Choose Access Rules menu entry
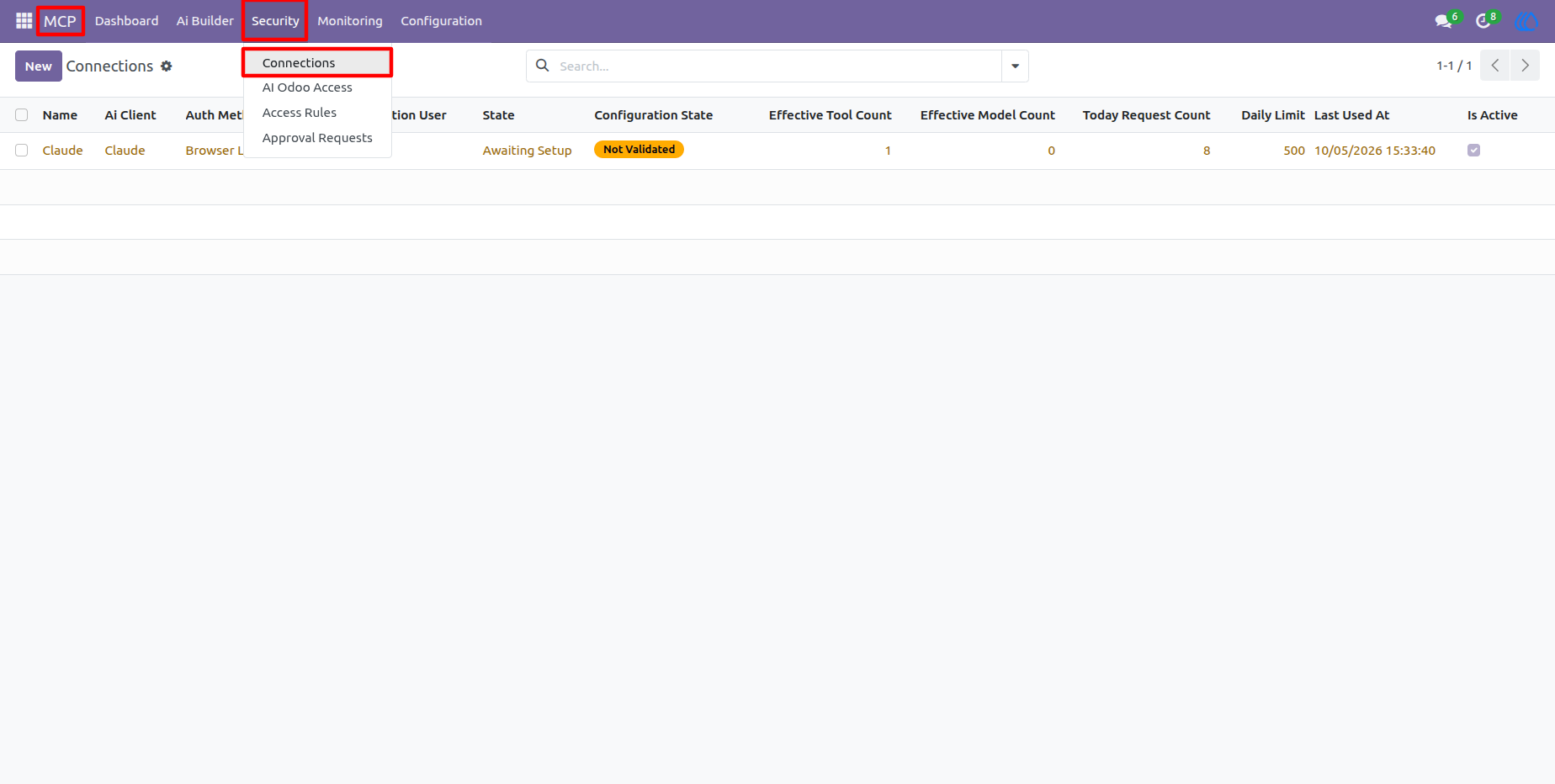Screen dimensions: 1555x784 [x=317, y=113]
